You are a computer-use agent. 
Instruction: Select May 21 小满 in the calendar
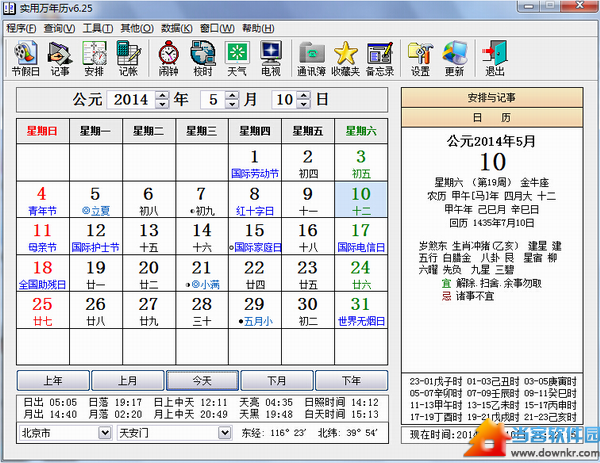(201, 275)
